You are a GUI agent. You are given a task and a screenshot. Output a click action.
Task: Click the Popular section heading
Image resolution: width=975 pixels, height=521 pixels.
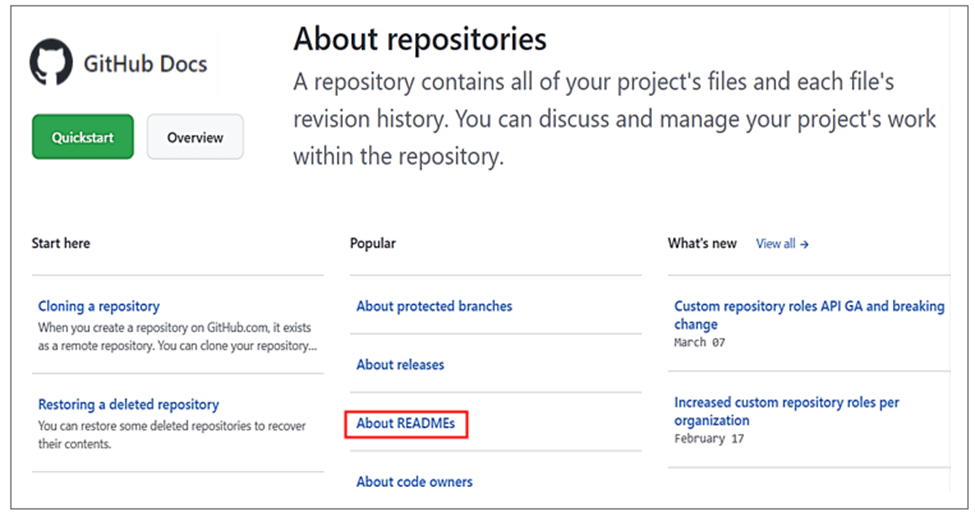coord(373,243)
